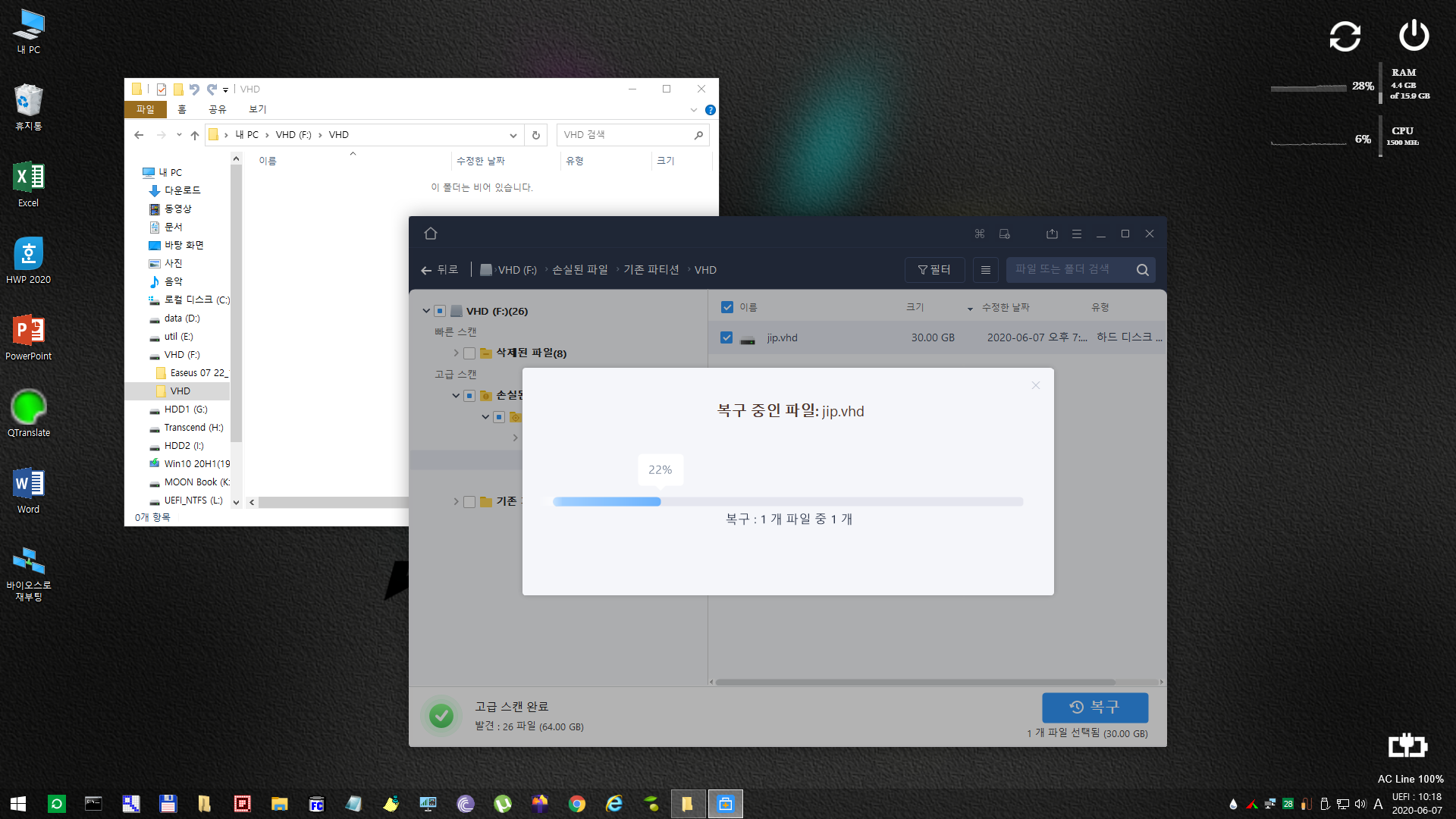Click the horizontal scrollbar in recovery file list
1456x819 pixels.
(x=915, y=682)
